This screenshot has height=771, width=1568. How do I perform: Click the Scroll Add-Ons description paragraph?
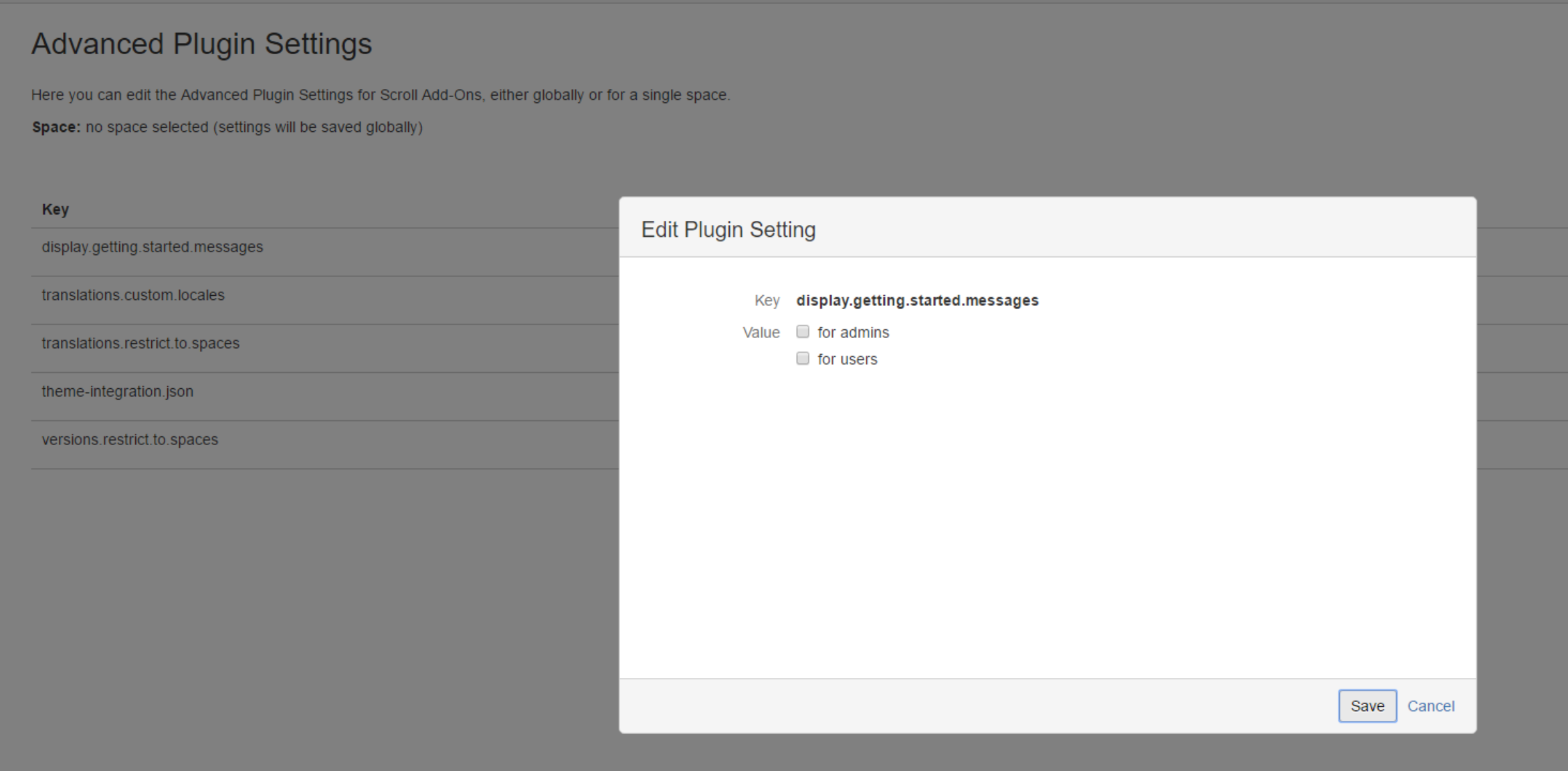[380, 95]
